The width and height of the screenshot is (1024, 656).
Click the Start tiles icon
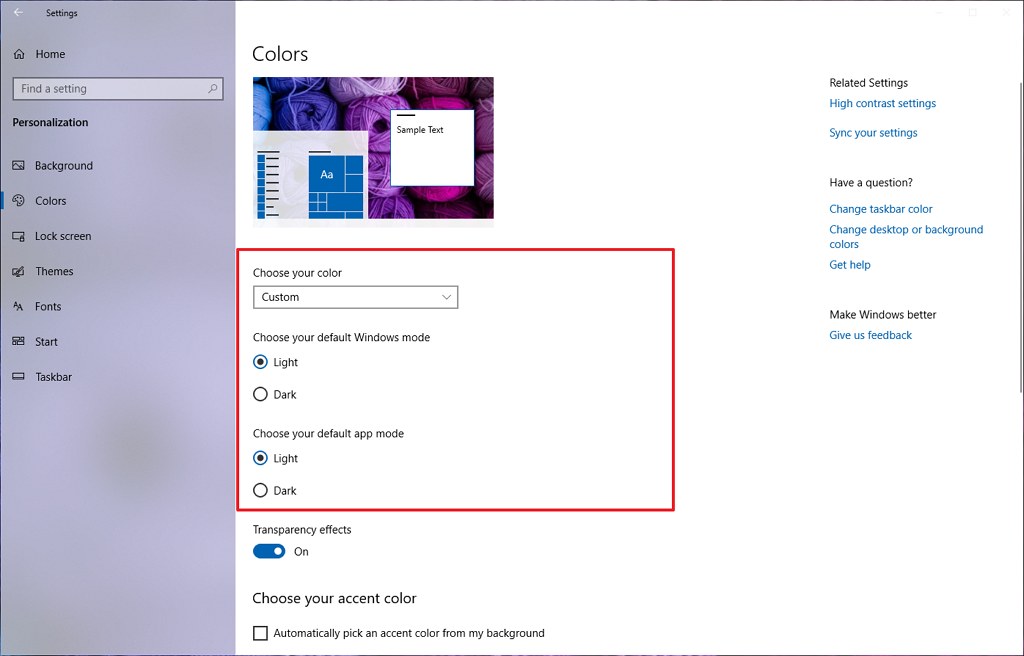(19, 341)
